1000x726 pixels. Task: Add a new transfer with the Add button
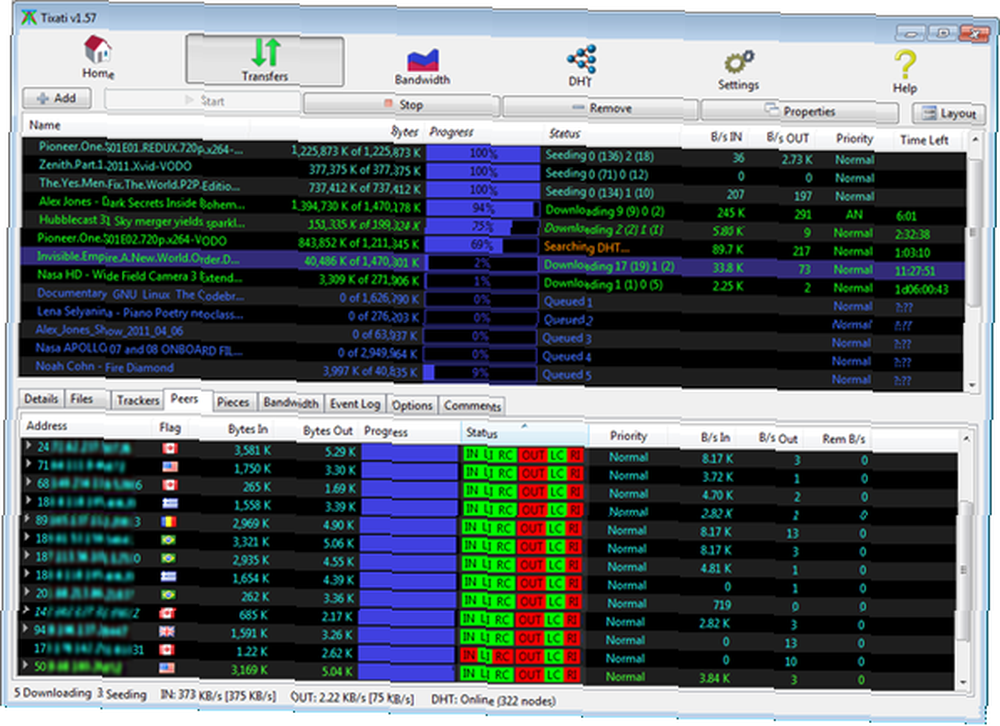(57, 98)
